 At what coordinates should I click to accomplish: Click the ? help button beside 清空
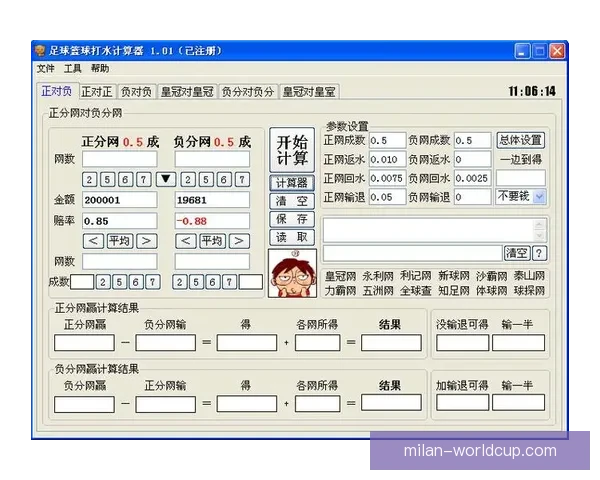539,253
